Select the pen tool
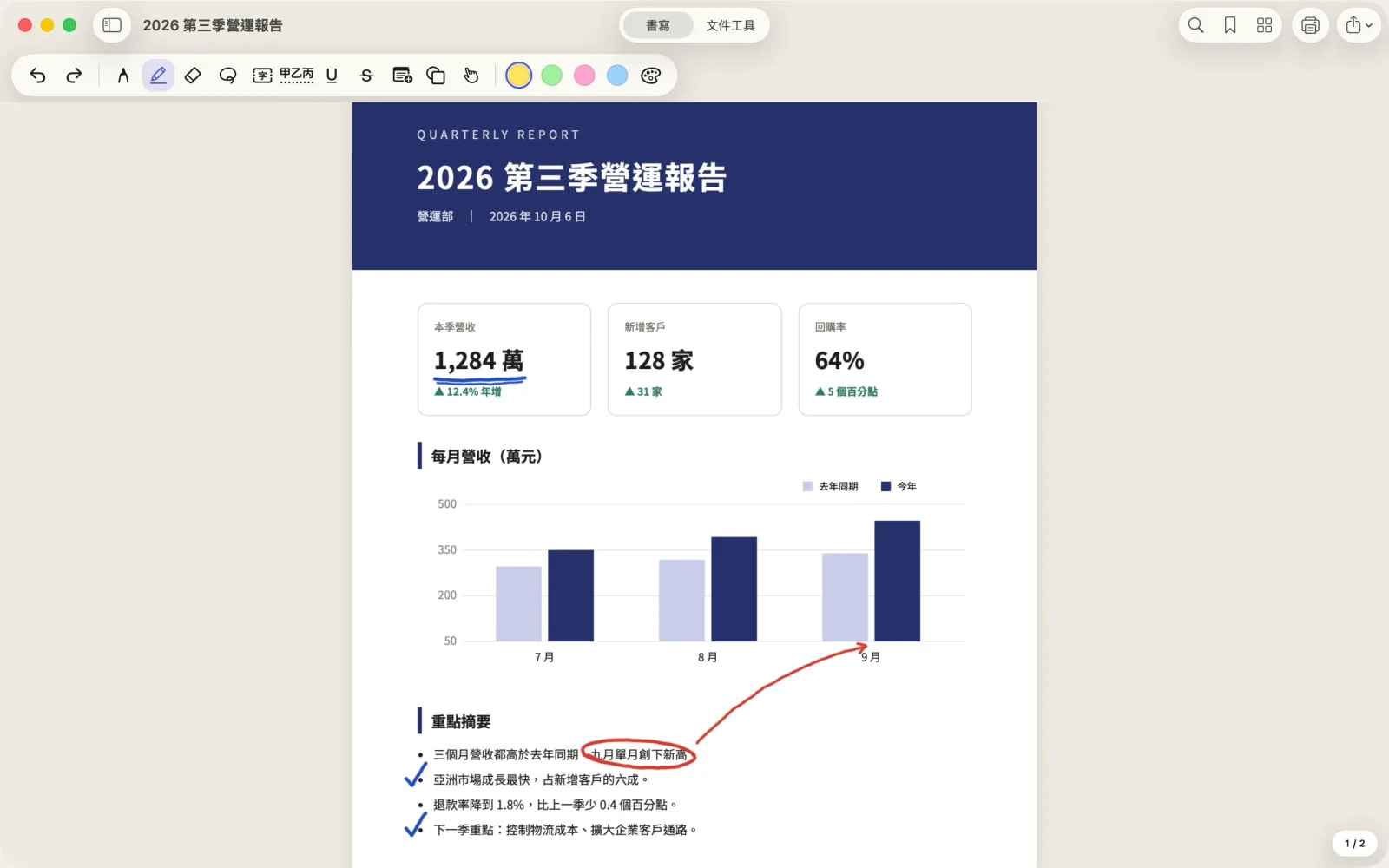The height and width of the screenshot is (868, 1389). coord(122,76)
